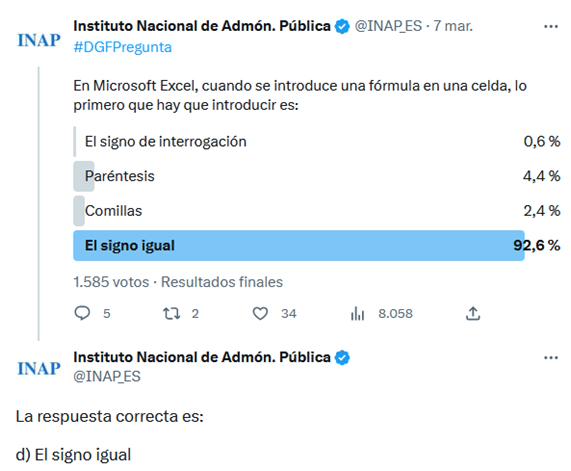Open the #DGFPregunta hashtag link
Screen dimensions: 571x471
pos(122,47)
